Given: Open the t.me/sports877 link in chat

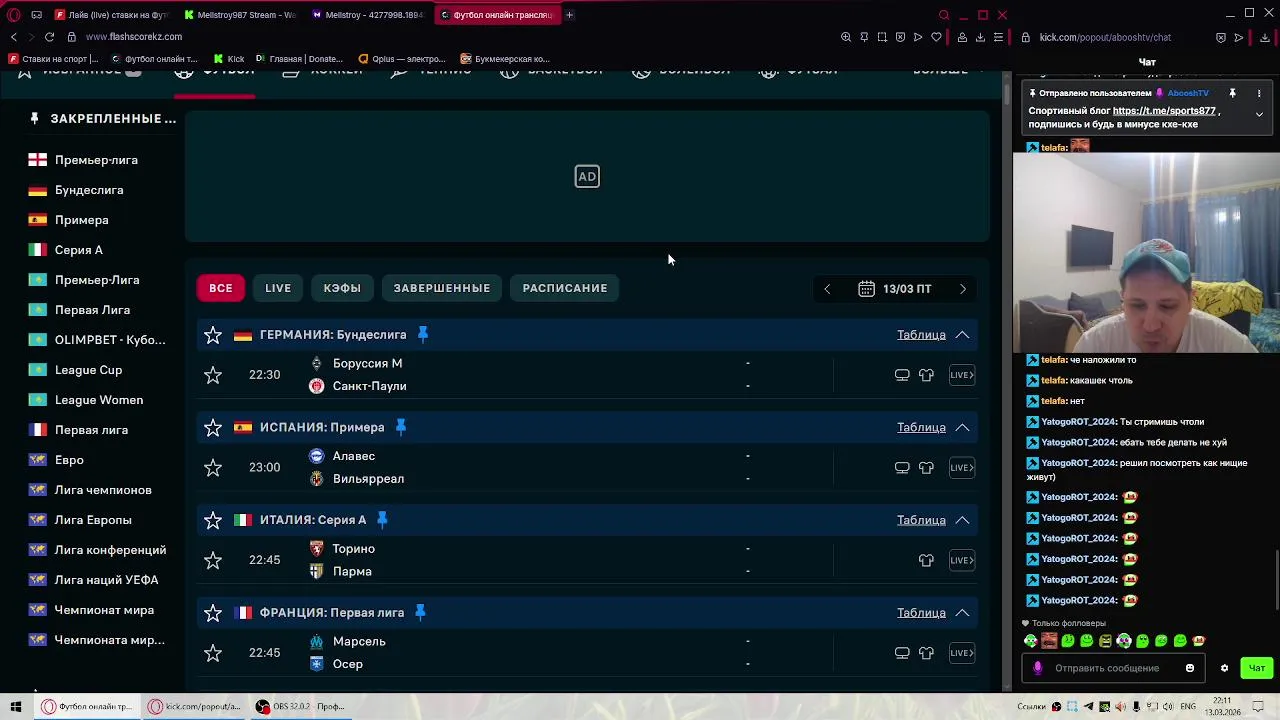Looking at the screenshot, I should [x=1164, y=111].
